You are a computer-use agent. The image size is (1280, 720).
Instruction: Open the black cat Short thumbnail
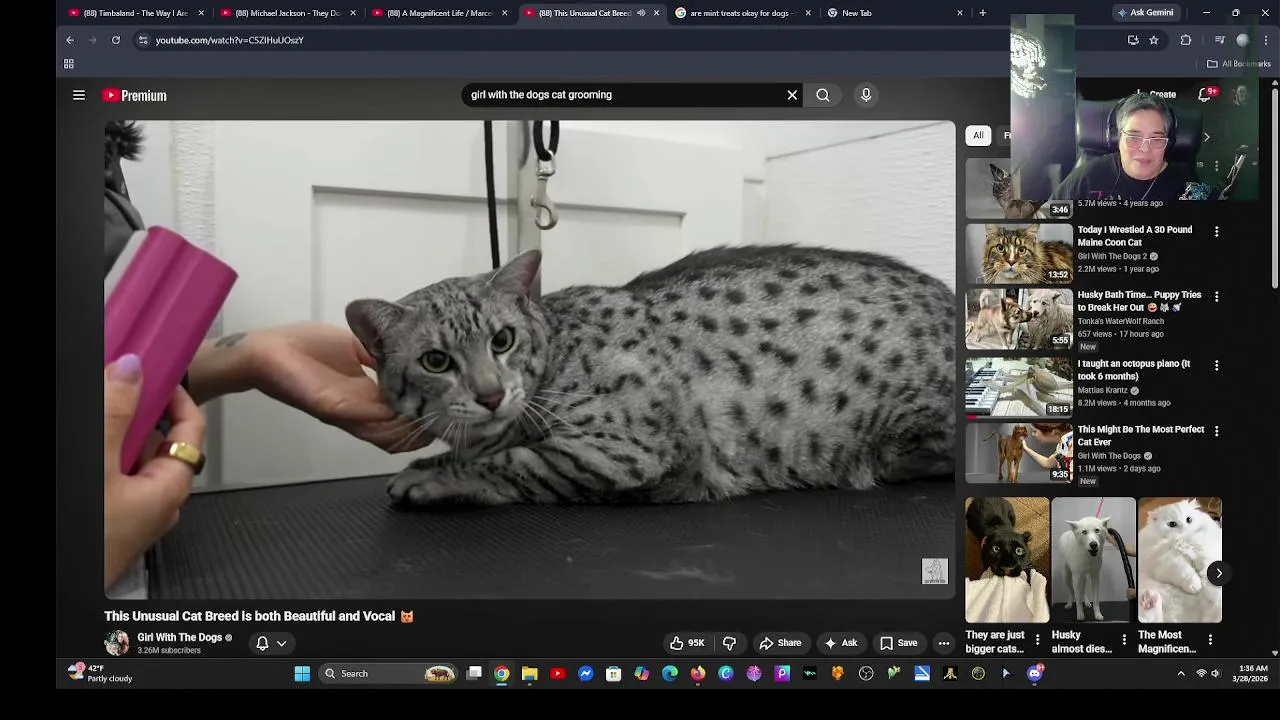[1007, 560]
